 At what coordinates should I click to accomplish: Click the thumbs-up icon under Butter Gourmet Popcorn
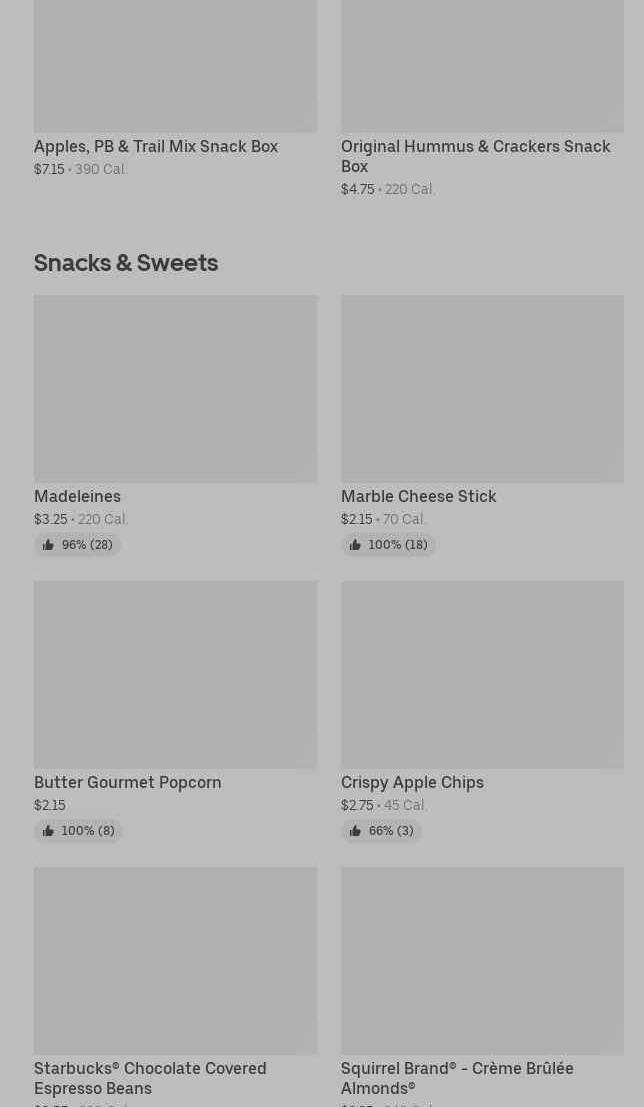(x=48, y=831)
